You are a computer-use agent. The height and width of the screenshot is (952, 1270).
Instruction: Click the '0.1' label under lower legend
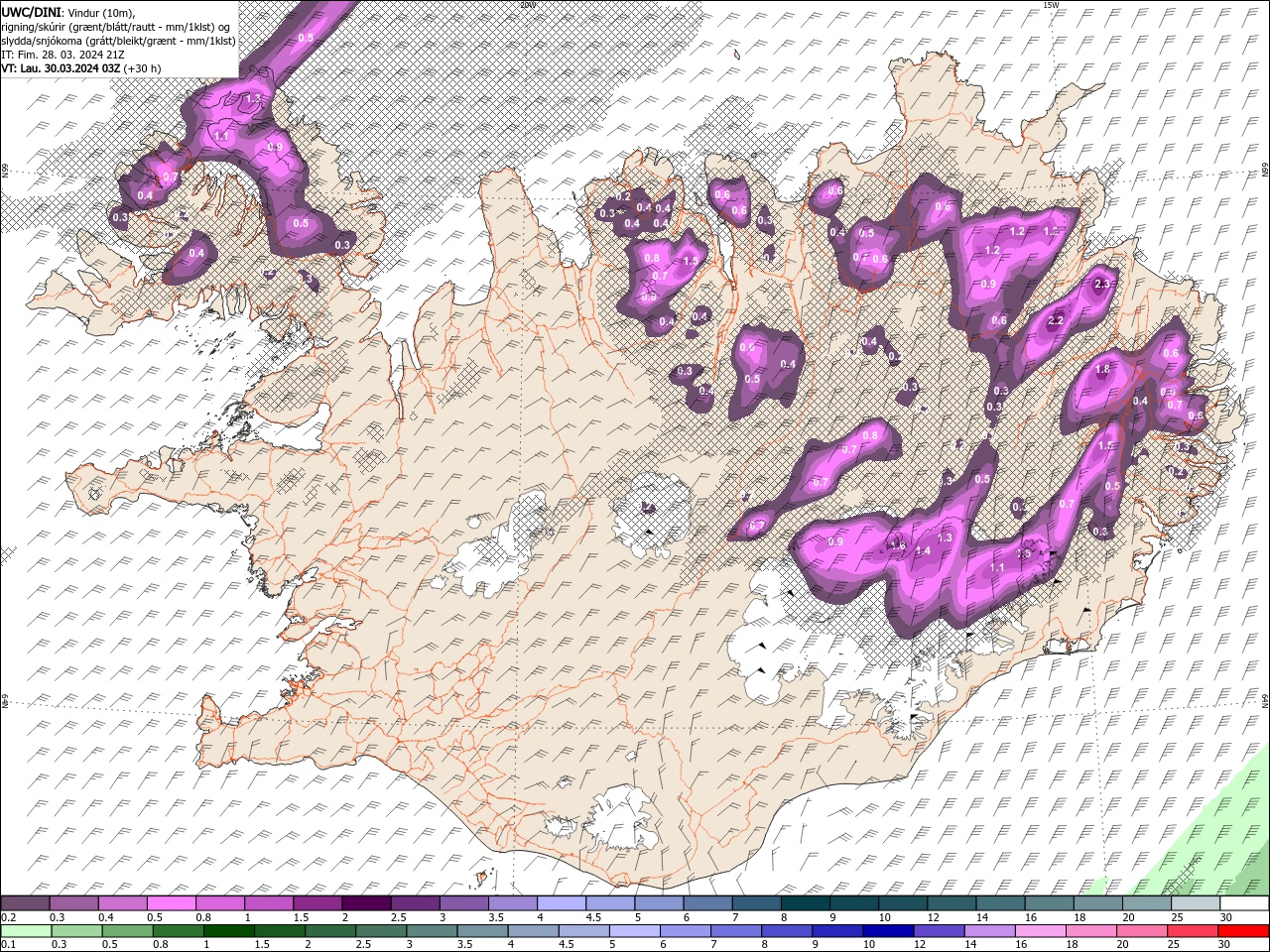point(8,945)
